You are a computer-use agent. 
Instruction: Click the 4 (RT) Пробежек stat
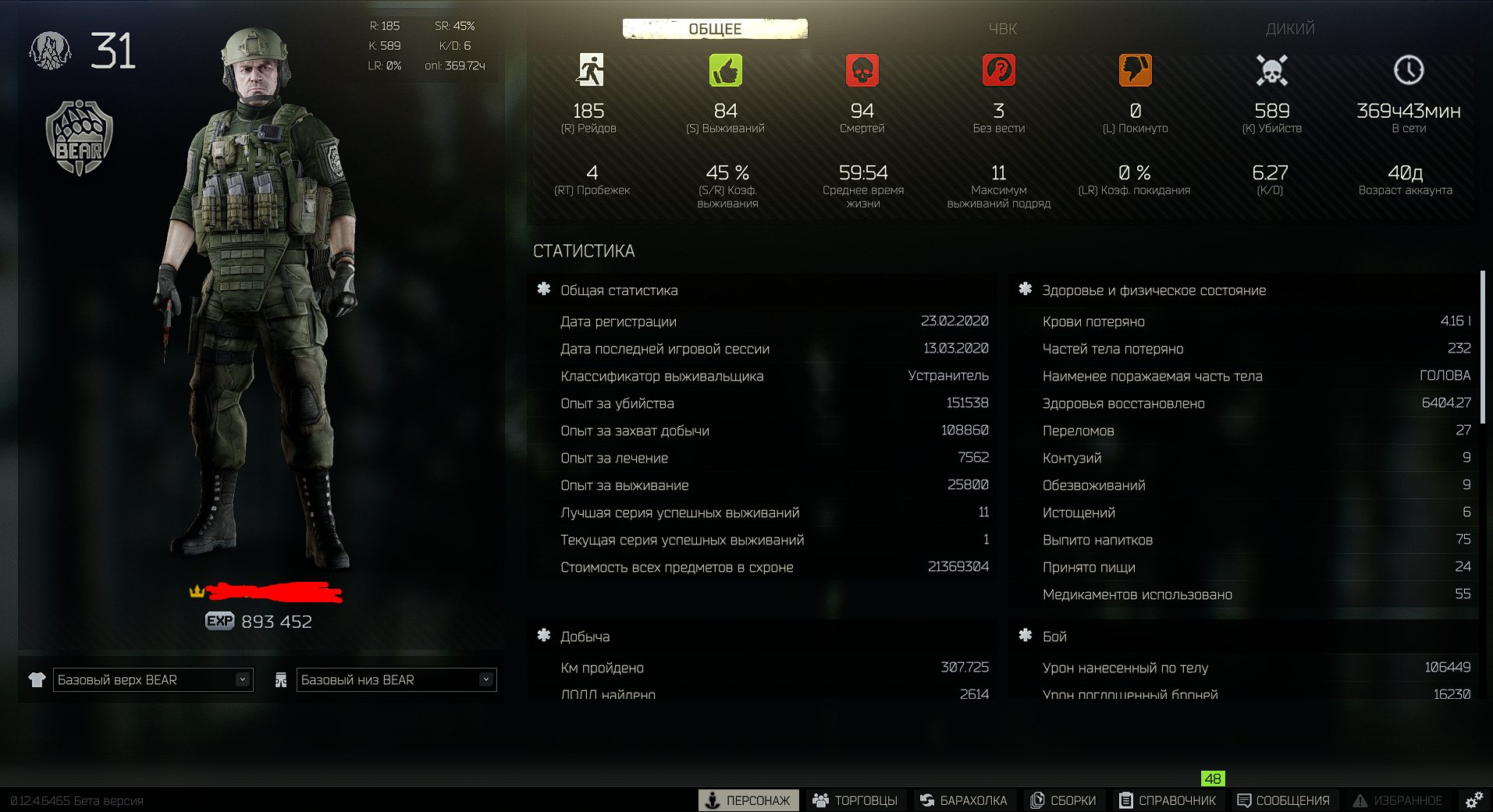point(592,179)
